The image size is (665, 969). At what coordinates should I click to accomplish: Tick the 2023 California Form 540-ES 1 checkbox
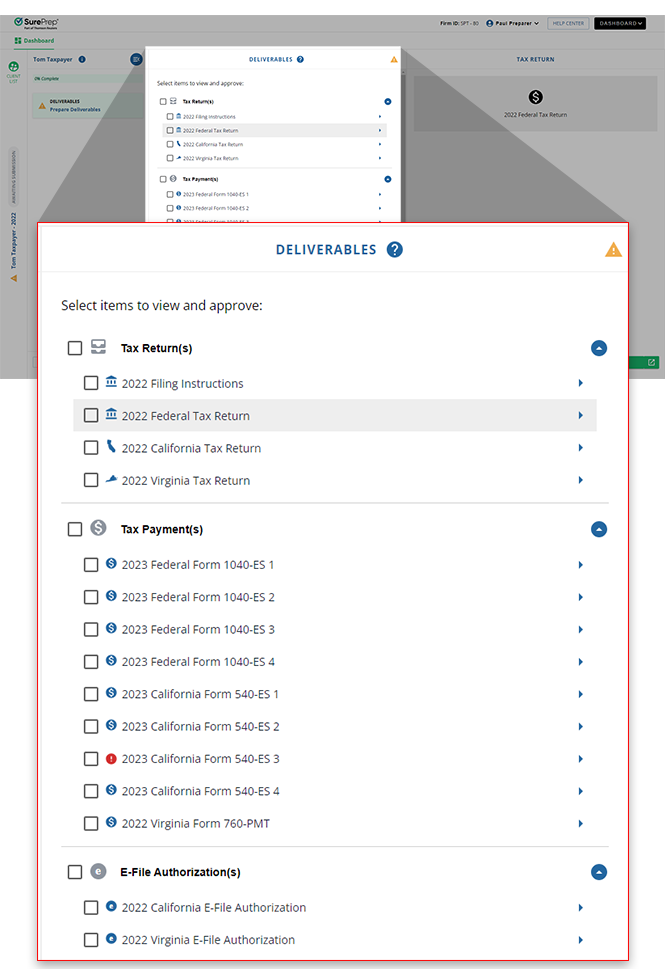click(91, 694)
